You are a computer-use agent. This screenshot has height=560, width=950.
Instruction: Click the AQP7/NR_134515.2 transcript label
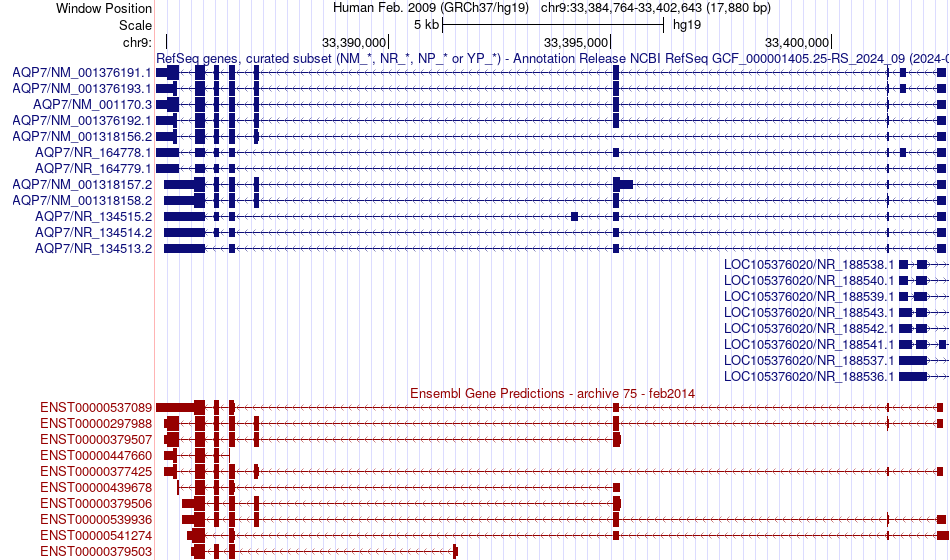point(93,216)
